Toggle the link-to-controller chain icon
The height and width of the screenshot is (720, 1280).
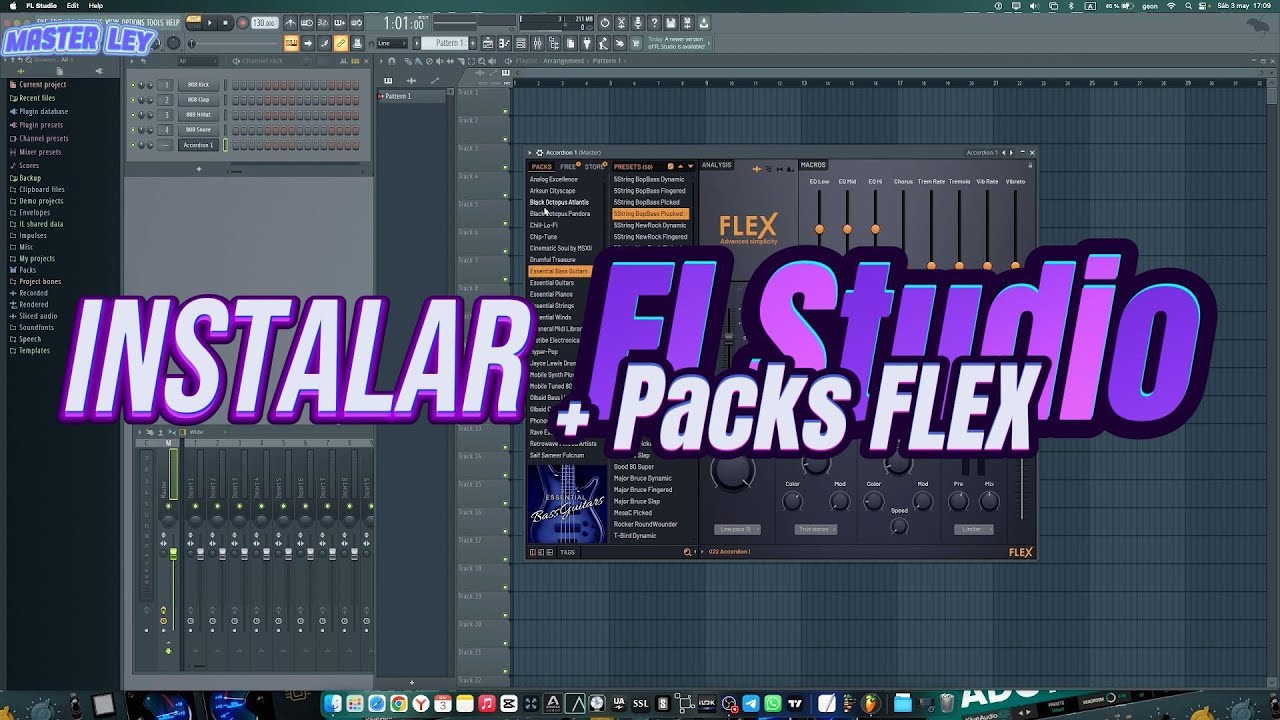(341, 43)
